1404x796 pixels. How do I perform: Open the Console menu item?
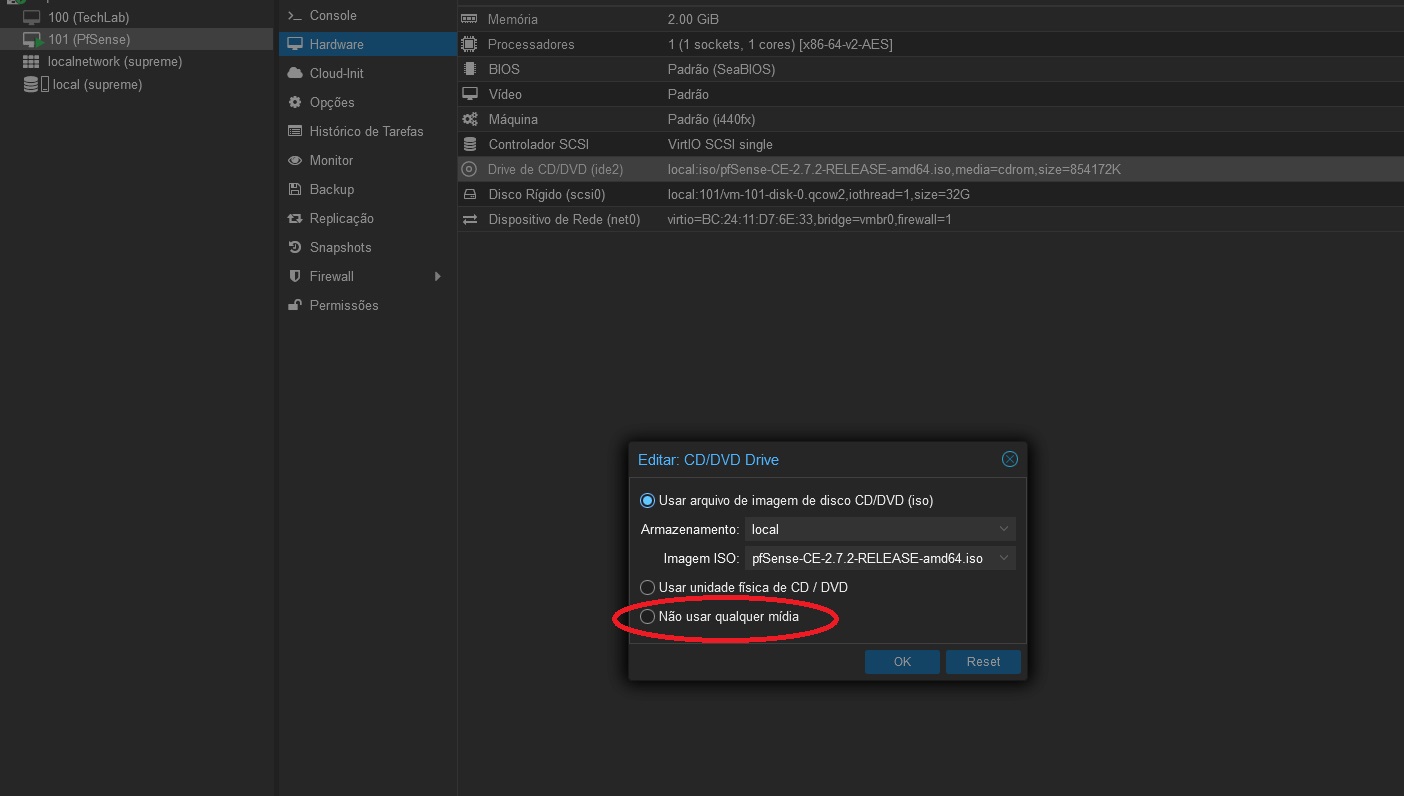[367, 16]
